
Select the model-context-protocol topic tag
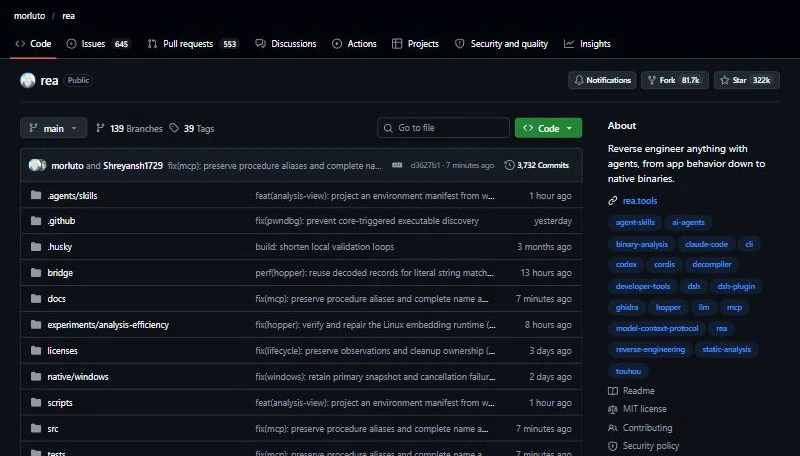(657, 328)
